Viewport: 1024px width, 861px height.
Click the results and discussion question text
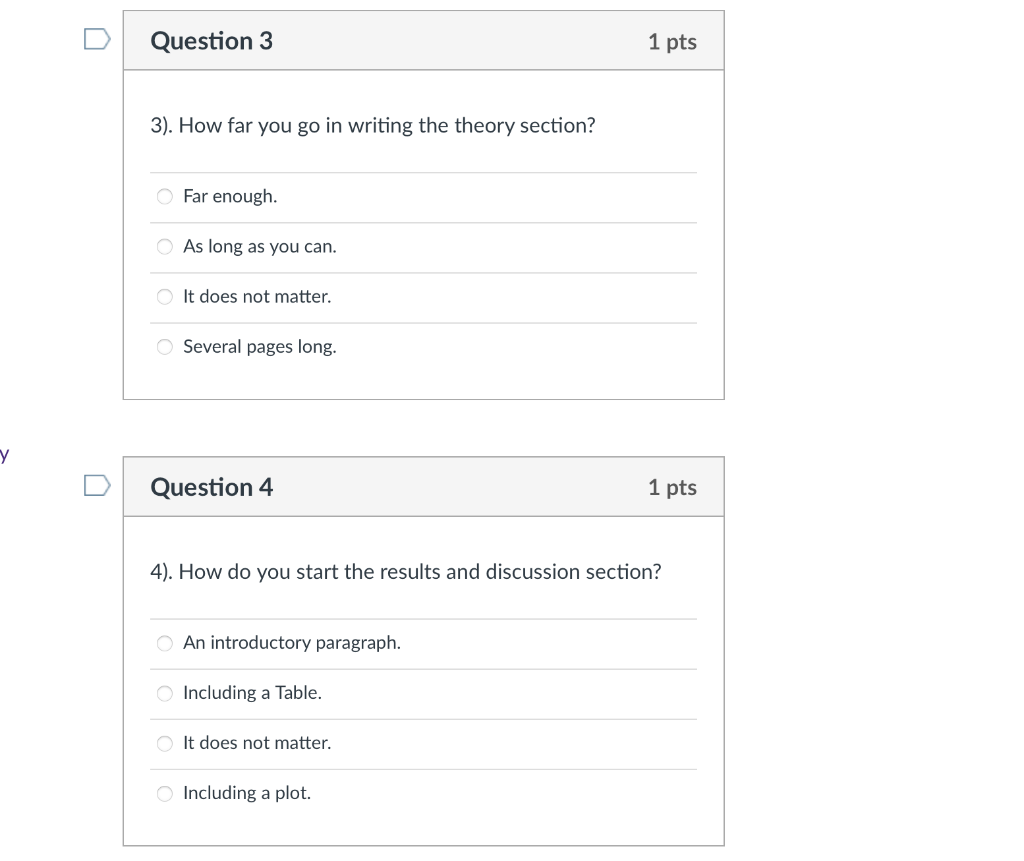405,572
